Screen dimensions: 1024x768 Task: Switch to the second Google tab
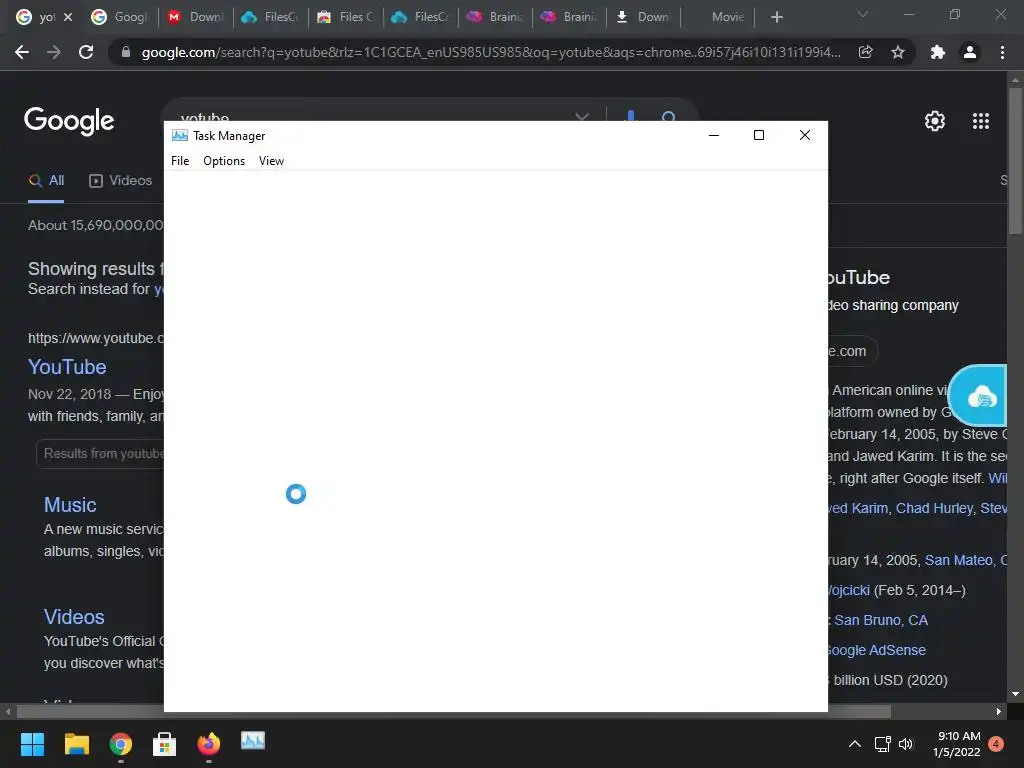click(x=120, y=17)
